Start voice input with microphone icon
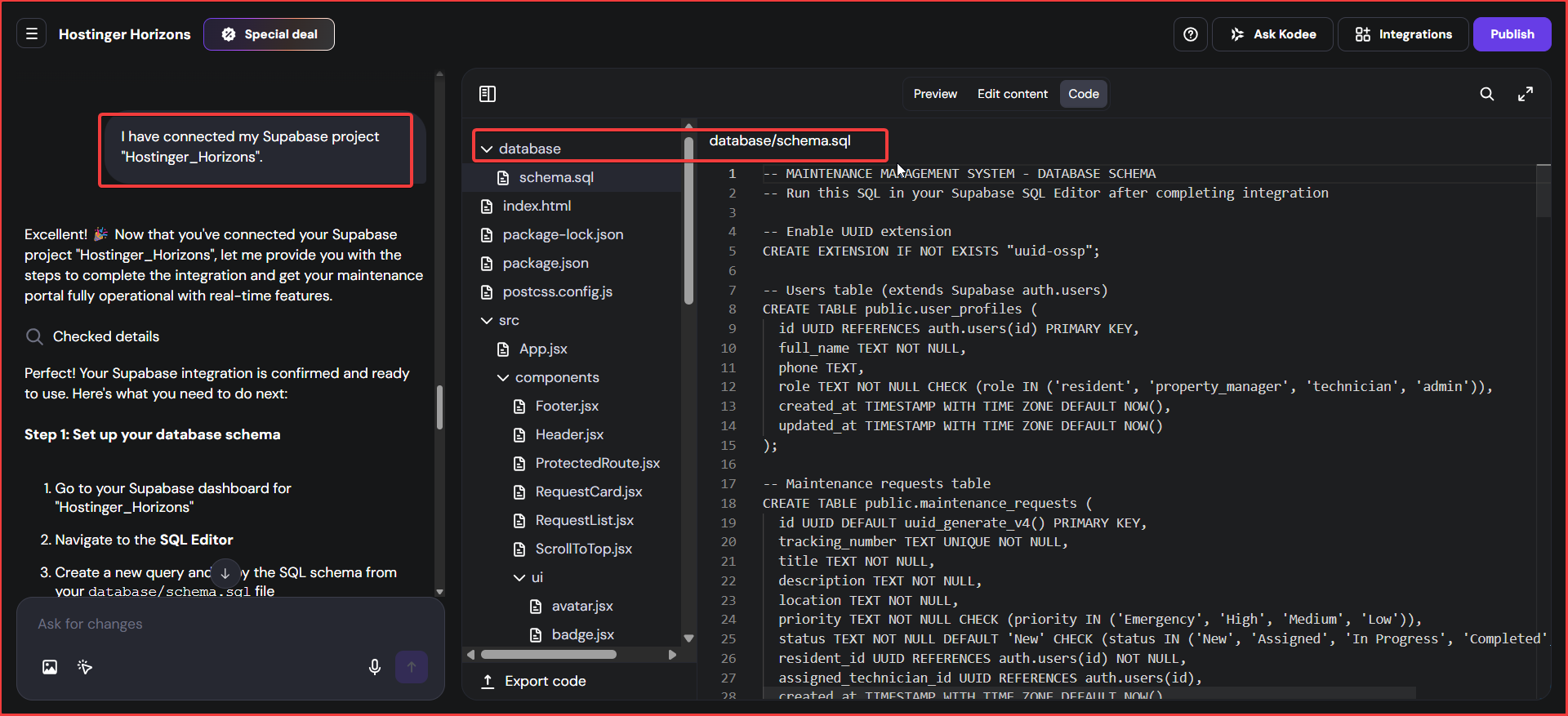This screenshot has width=1568, height=716. point(375,667)
